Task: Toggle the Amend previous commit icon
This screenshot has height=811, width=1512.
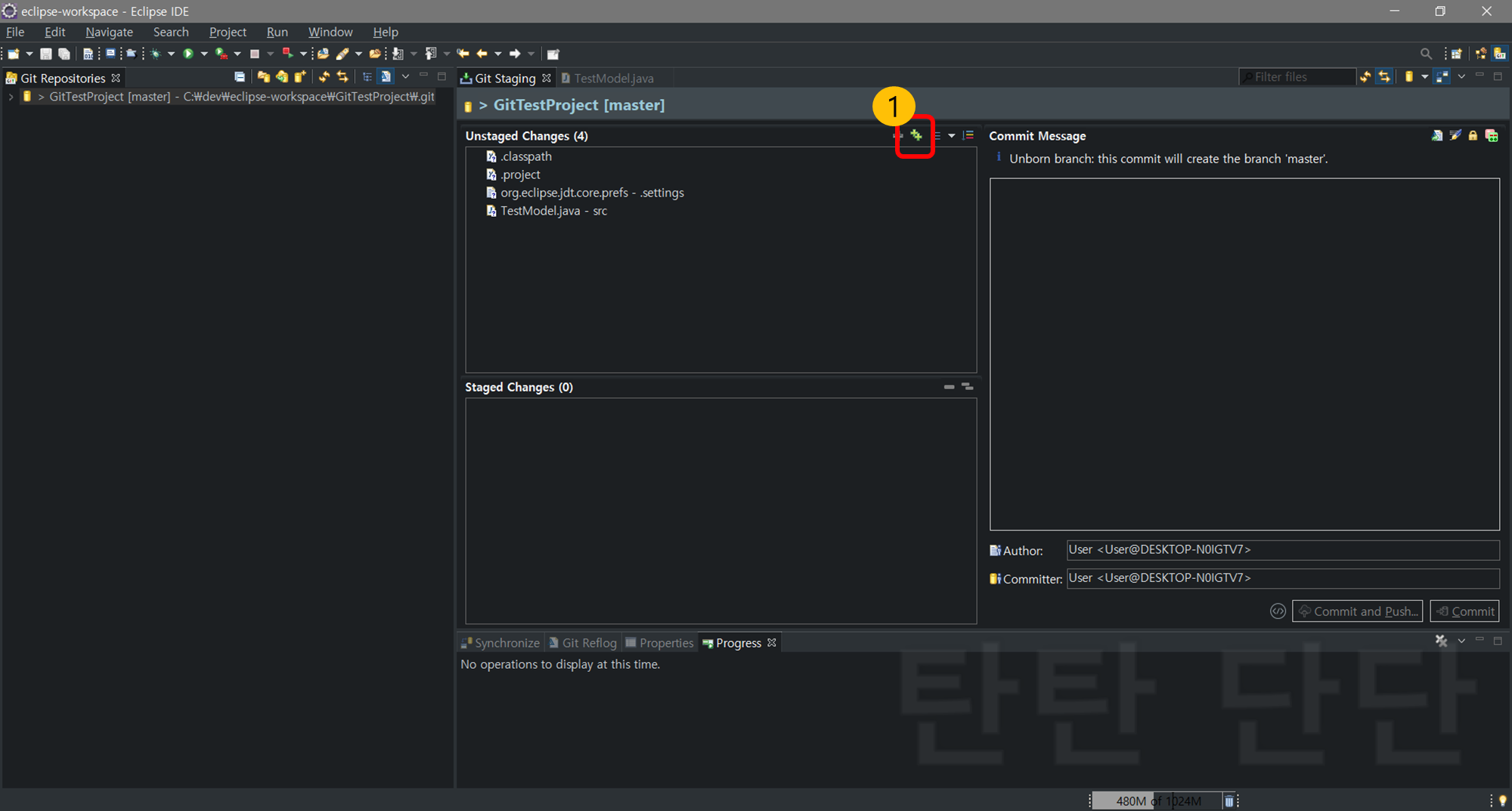Action: tap(1437, 136)
